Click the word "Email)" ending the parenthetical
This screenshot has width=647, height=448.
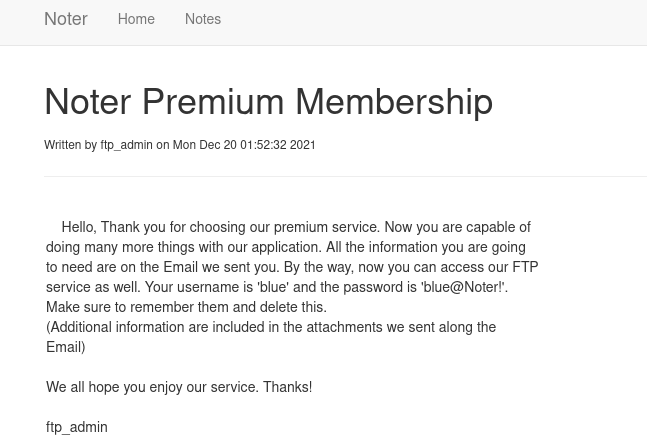pos(66,347)
